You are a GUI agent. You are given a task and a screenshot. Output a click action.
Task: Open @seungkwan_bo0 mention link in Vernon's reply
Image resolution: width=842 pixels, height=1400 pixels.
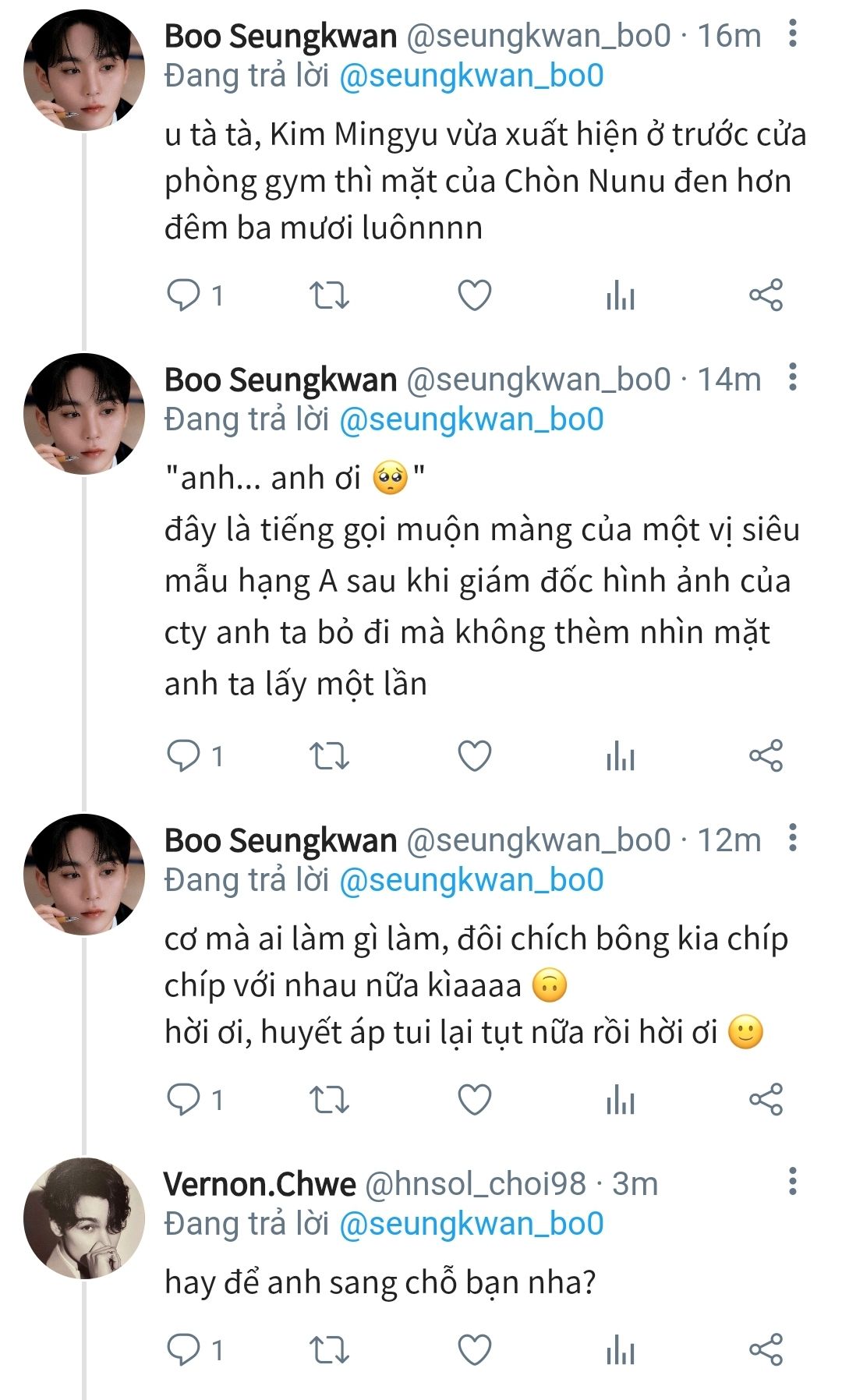pos(471,1223)
